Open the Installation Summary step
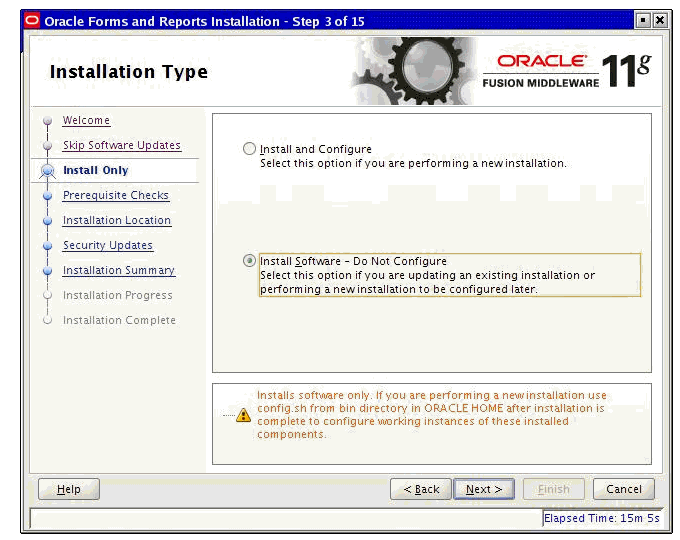The width and height of the screenshot is (680, 540). point(119,270)
